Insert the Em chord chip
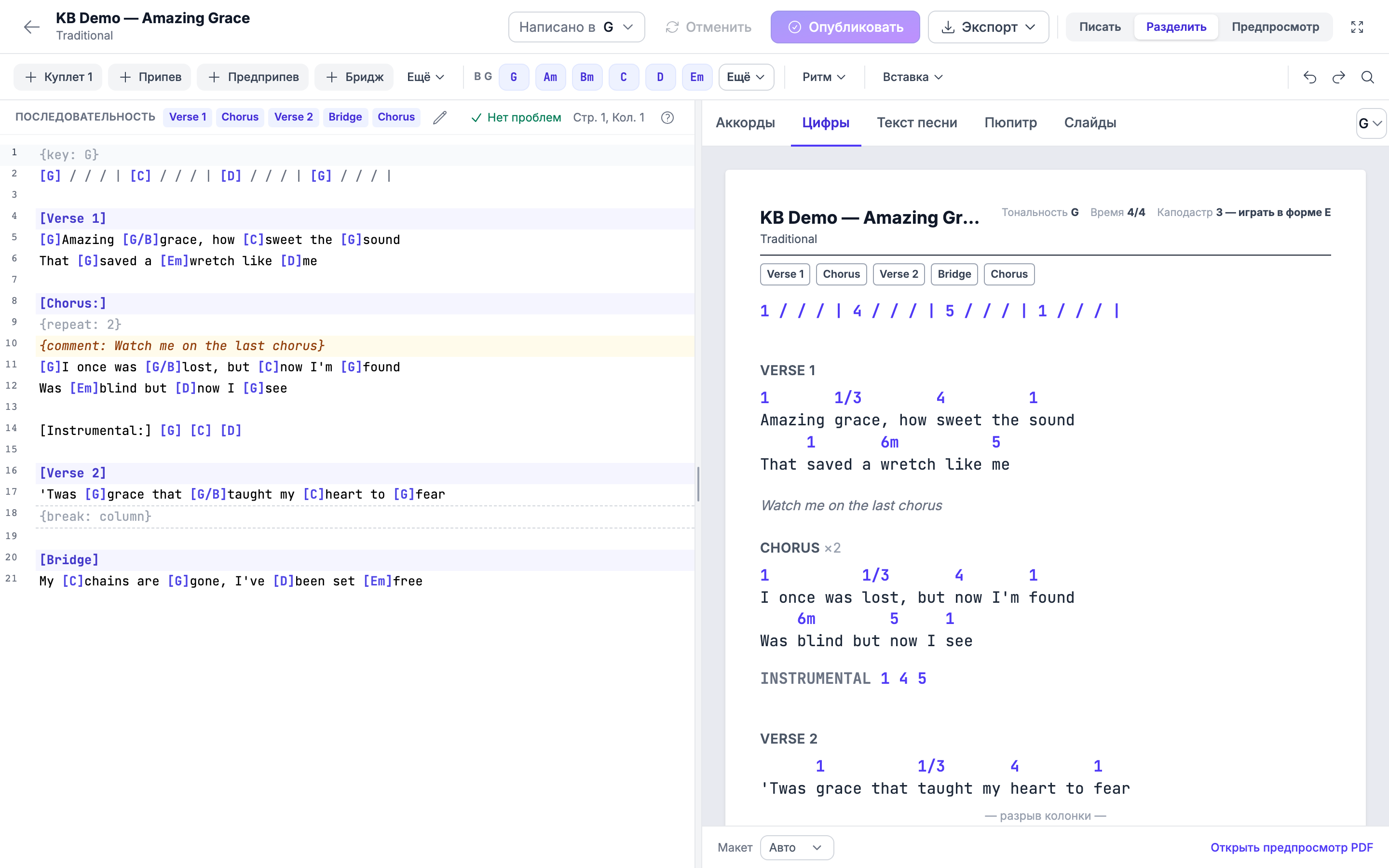 (697, 77)
